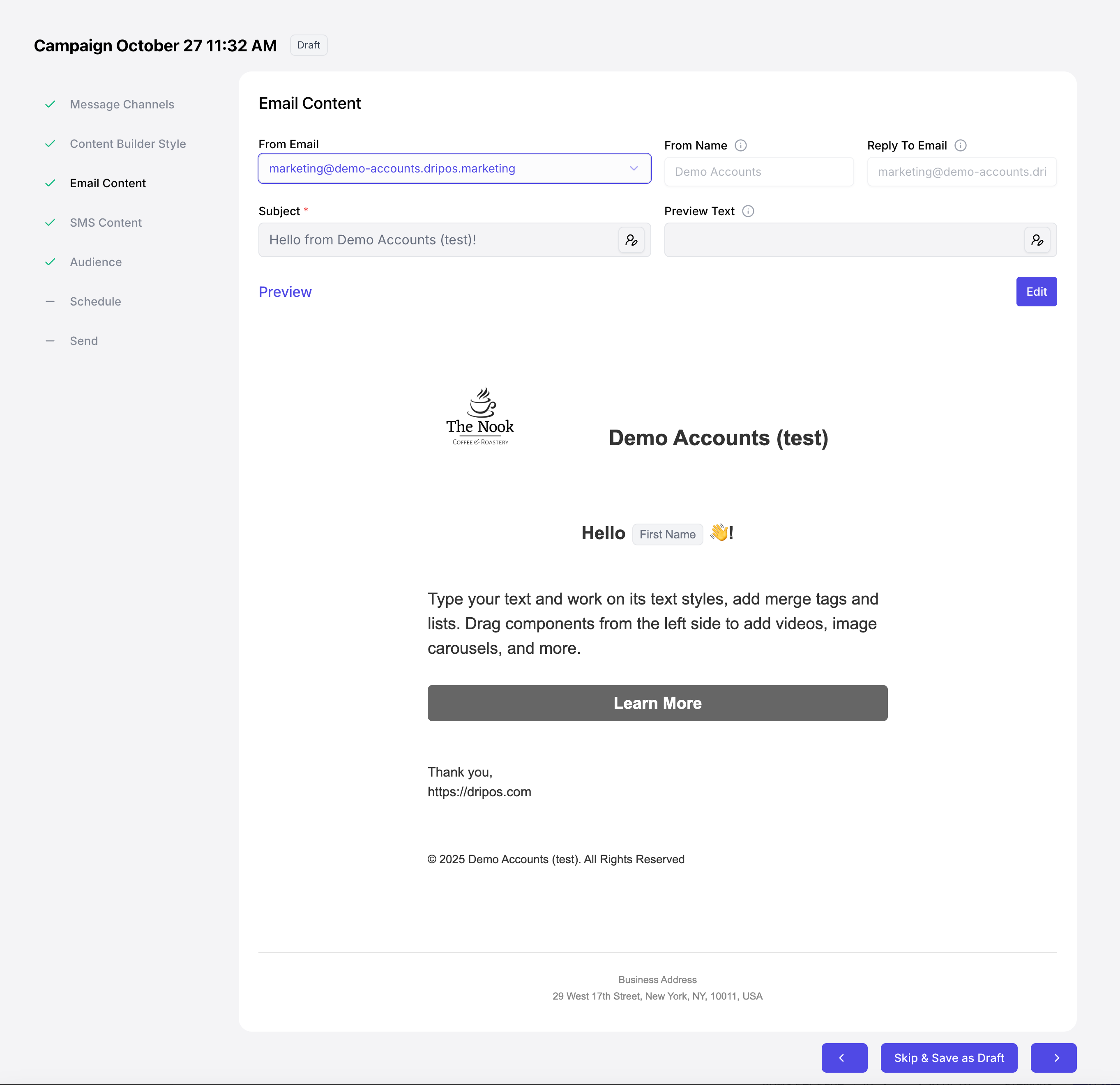Click Skip & Save as Draft
This screenshot has height=1085, width=1120.
[949, 1057]
